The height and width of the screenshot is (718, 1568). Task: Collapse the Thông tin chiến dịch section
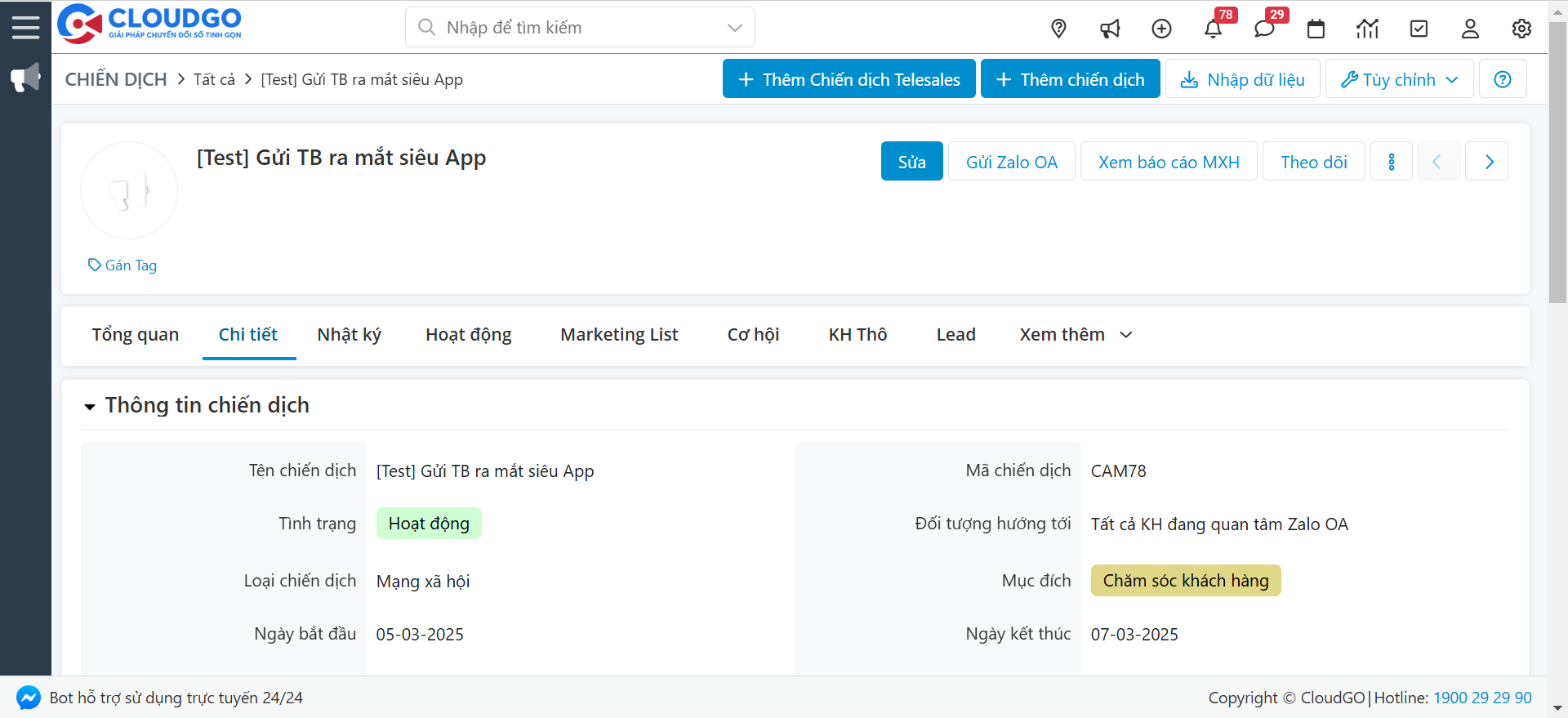(x=90, y=406)
